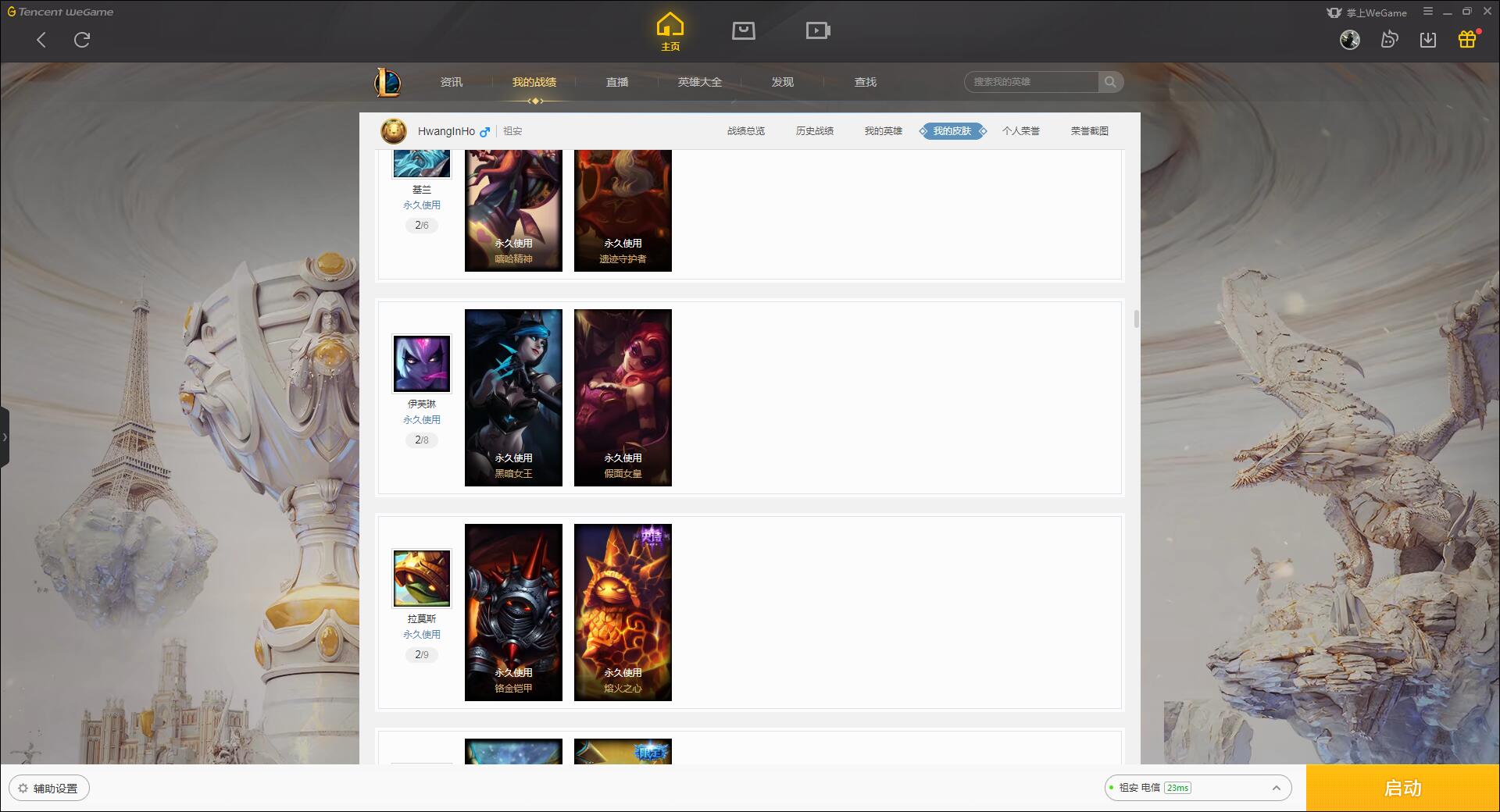Image resolution: width=1500 pixels, height=812 pixels.
Task: Click the HwangInHo profile avatar
Action: 394,131
